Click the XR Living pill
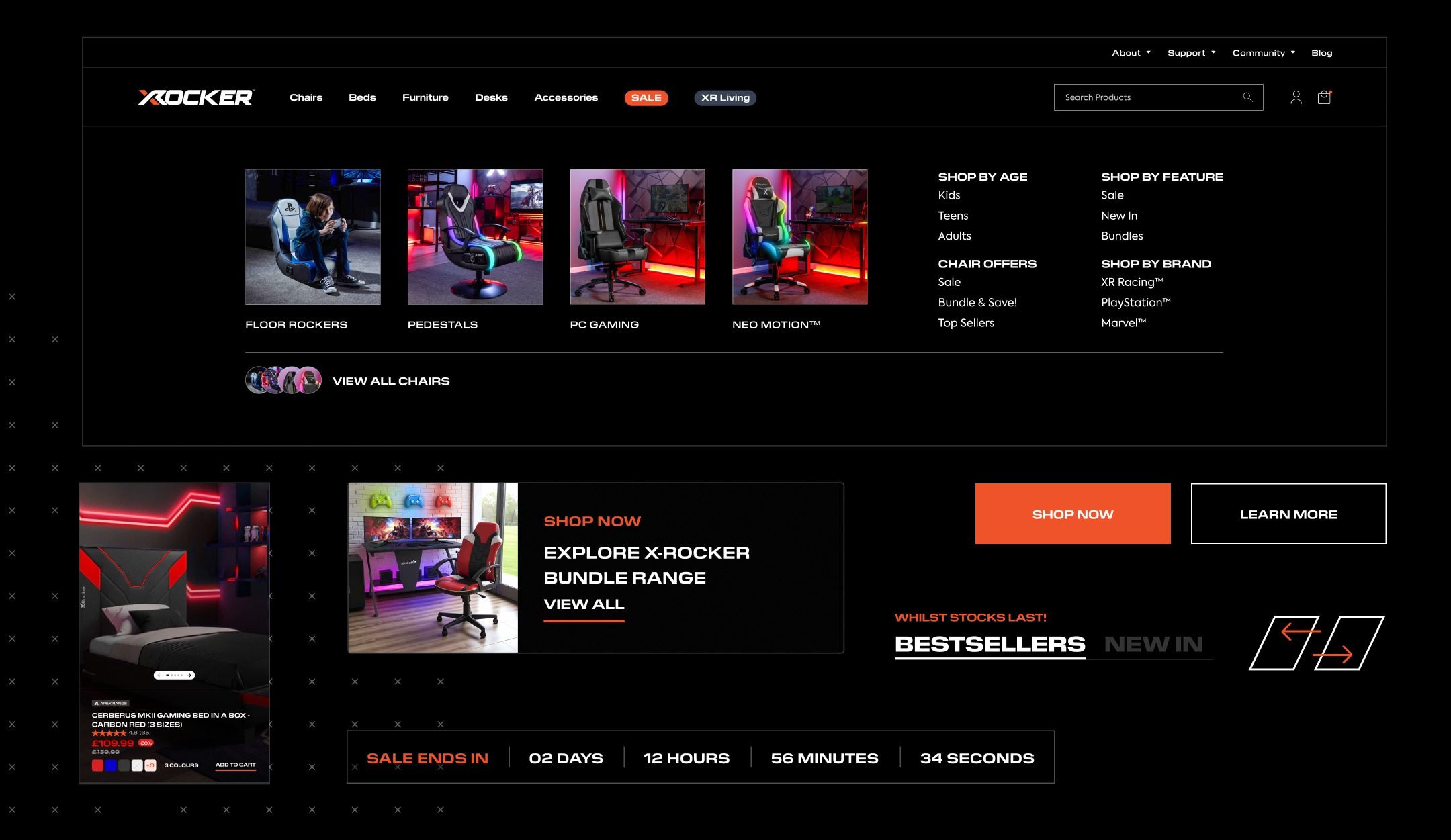This screenshot has width=1451, height=840. [x=725, y=98]
